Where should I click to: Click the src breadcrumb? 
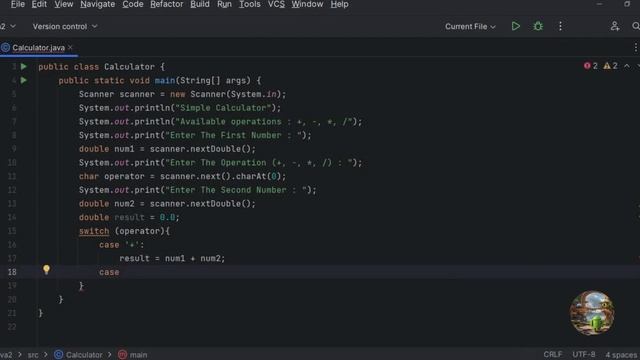pyautogui.click(x=33, y=355)
